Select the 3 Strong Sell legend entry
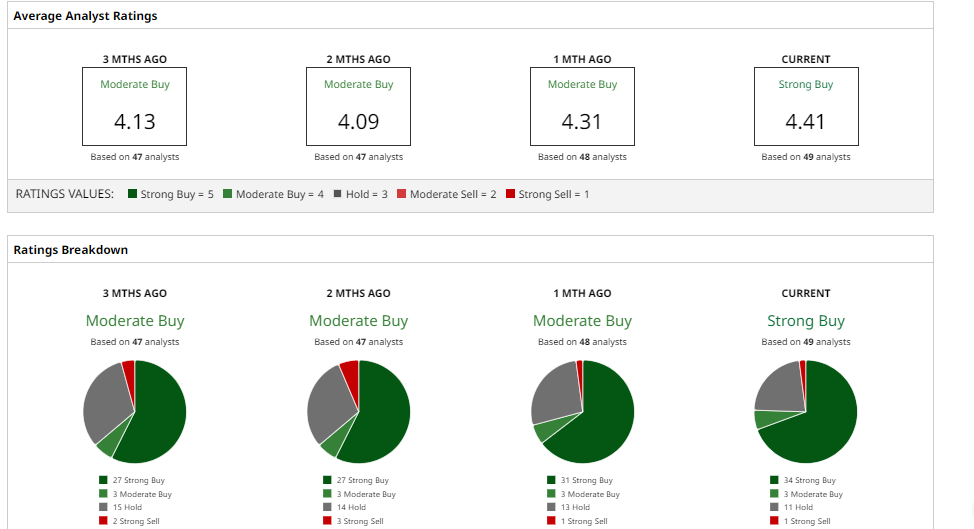This screenshot has width=974, height=529. pyautogui.click(x=359, y=521)
